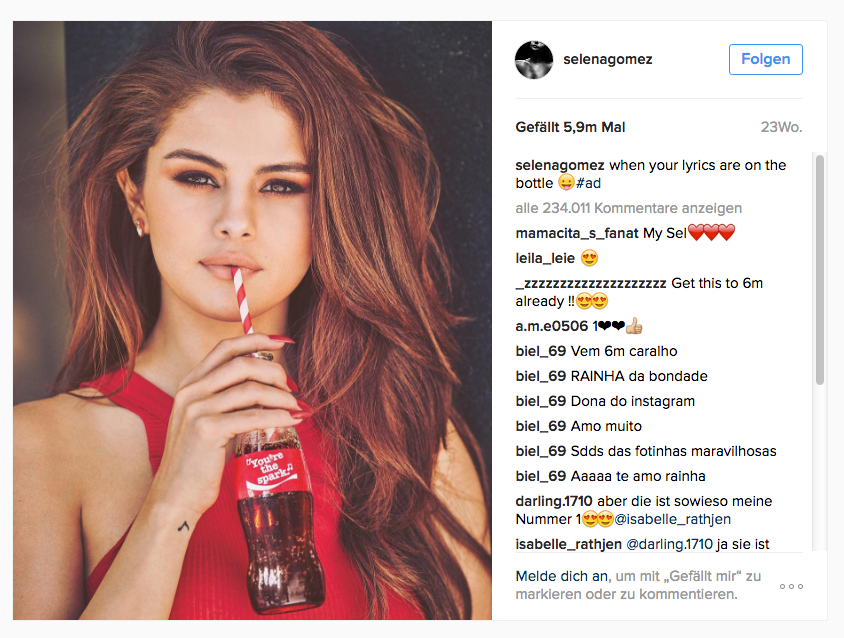The image size is (844, 638).
Task: Open the selenagomez username in the caption
Action: coord(560,165)
